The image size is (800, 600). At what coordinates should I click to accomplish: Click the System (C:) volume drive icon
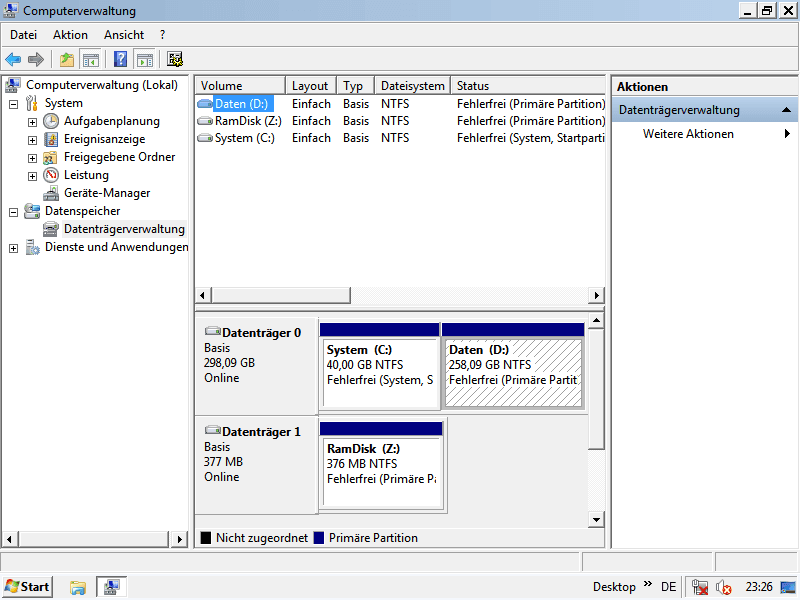pyautogui.click(x=205, y=138)
